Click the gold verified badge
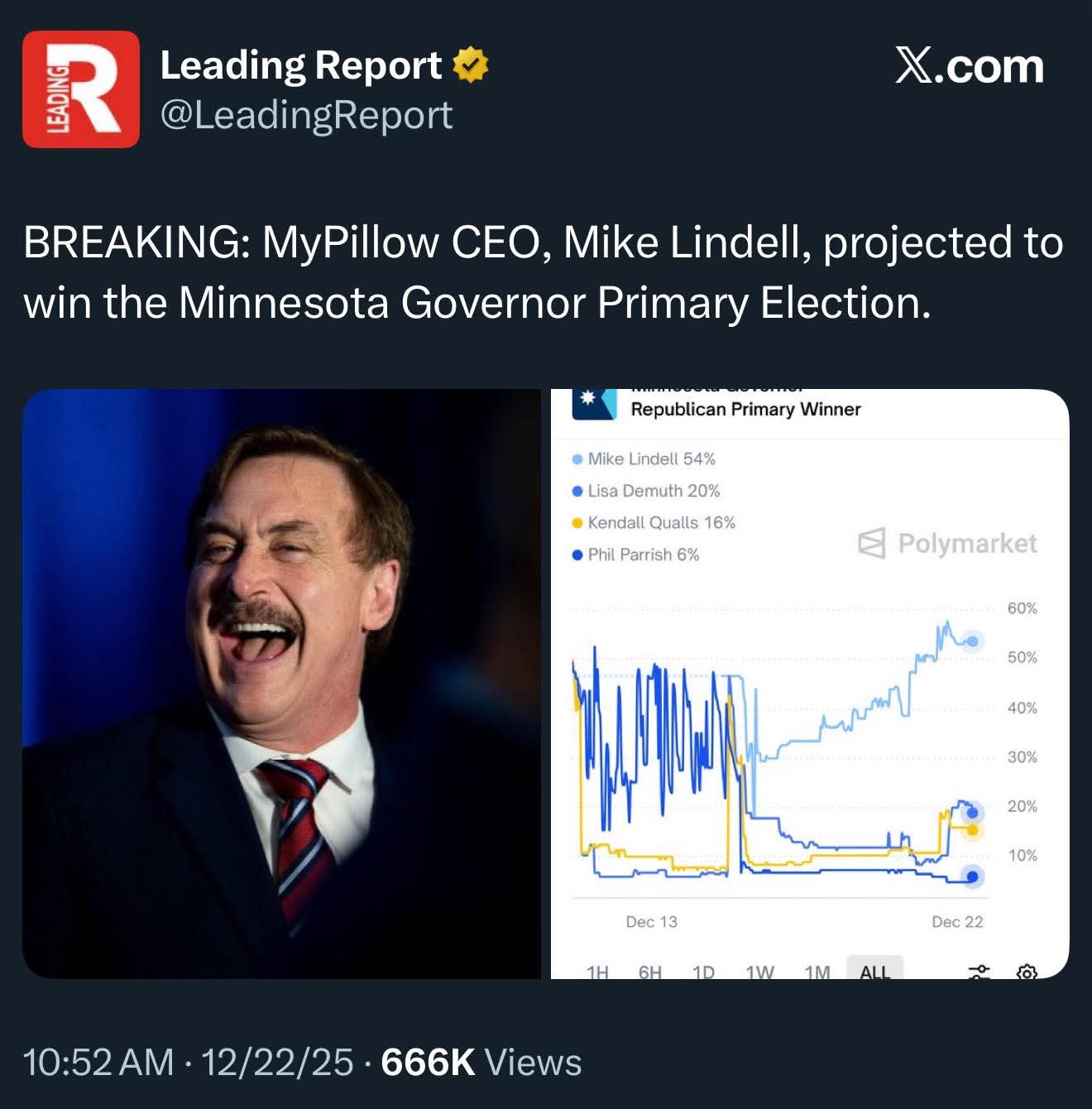The height and width of the screenshot is (1109, 1092). [471, 65]
